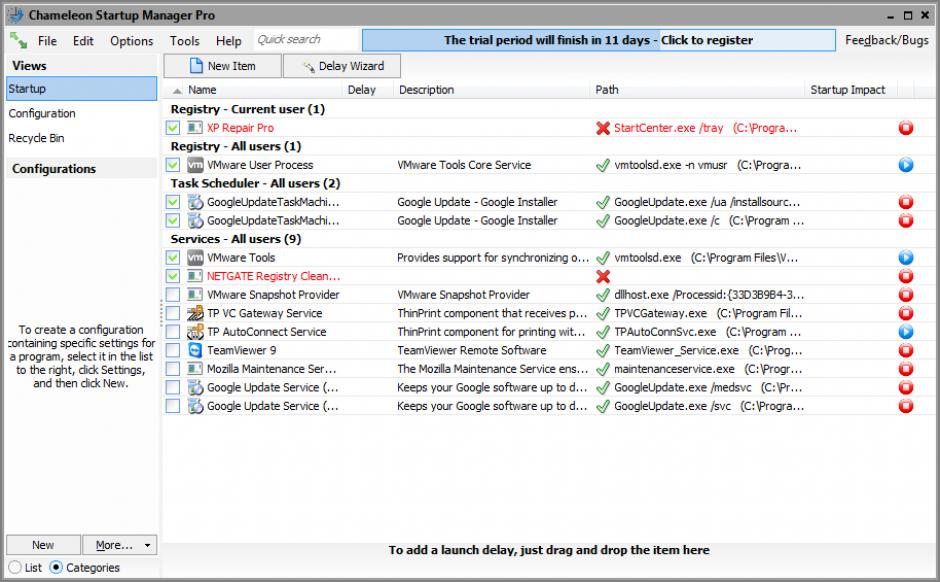Click red stop icon in Mozilla Maintenance Service row
Image resolution: width=940 pixels, height=582 pixels.
tap(905, 369)
